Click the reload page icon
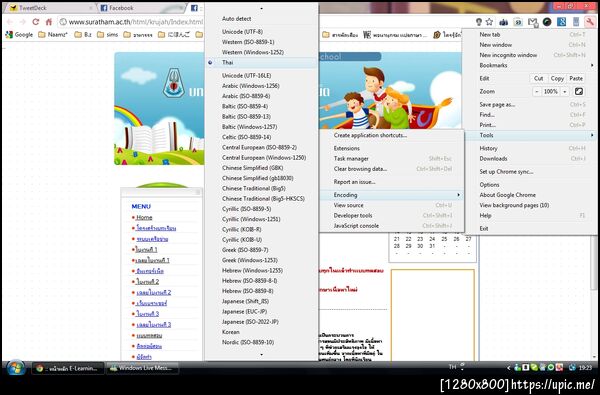This screenshot has width=600, height=395. pos(36,22)
